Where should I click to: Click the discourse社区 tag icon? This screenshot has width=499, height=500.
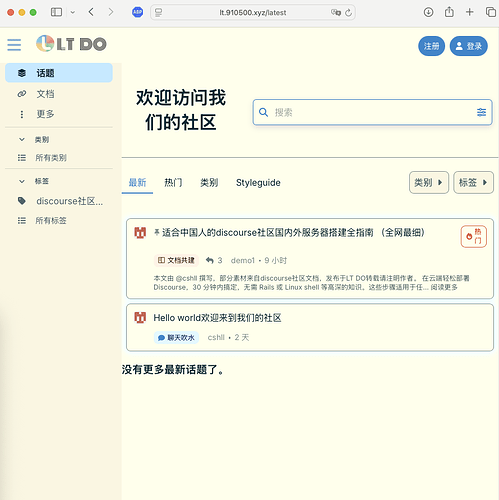pyautogui.click(x=22, y=201)
